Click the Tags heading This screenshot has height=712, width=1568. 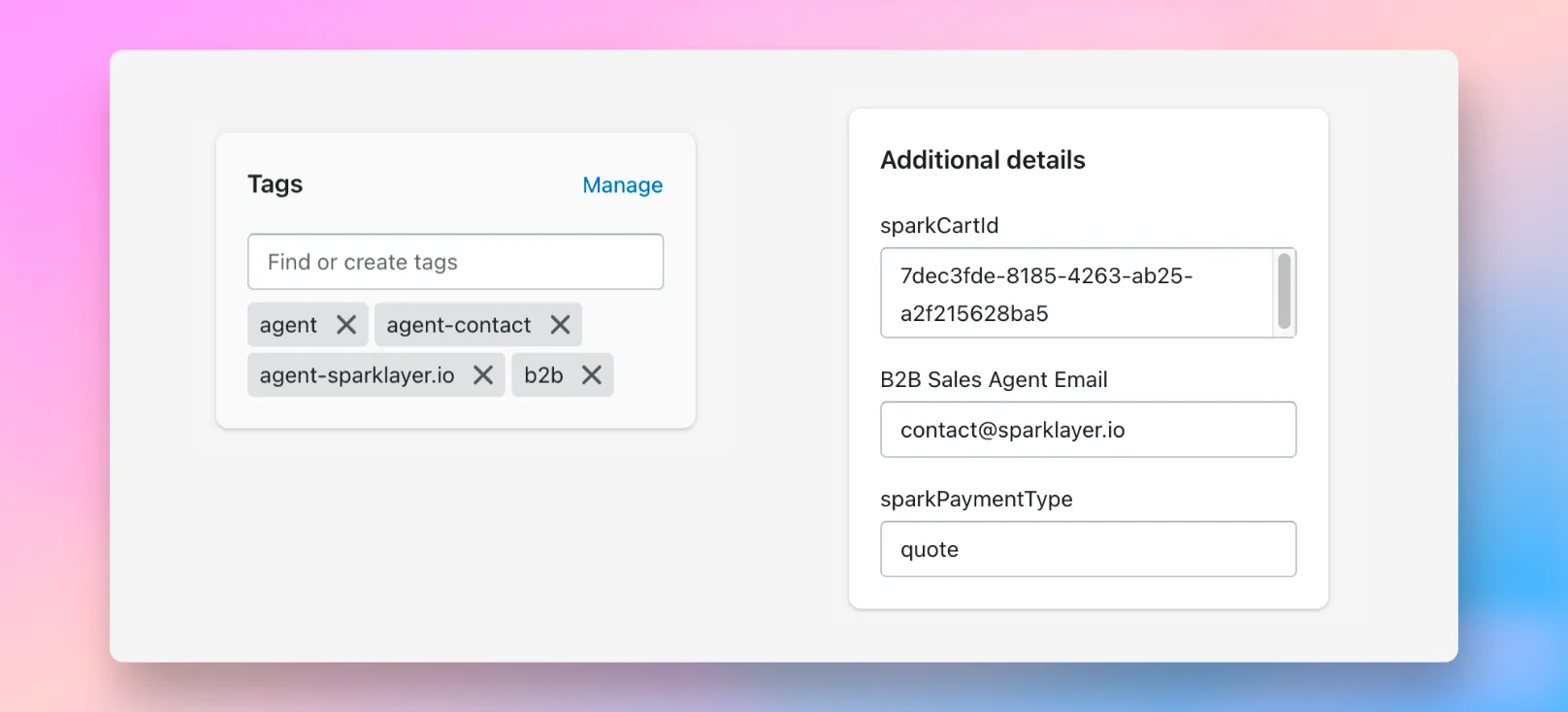point(276,184)
